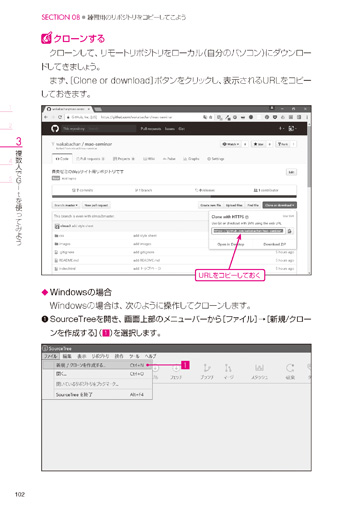Click the 1 branch link
The width and height of the screenshot is (360, 510).
tap(143, 190)
